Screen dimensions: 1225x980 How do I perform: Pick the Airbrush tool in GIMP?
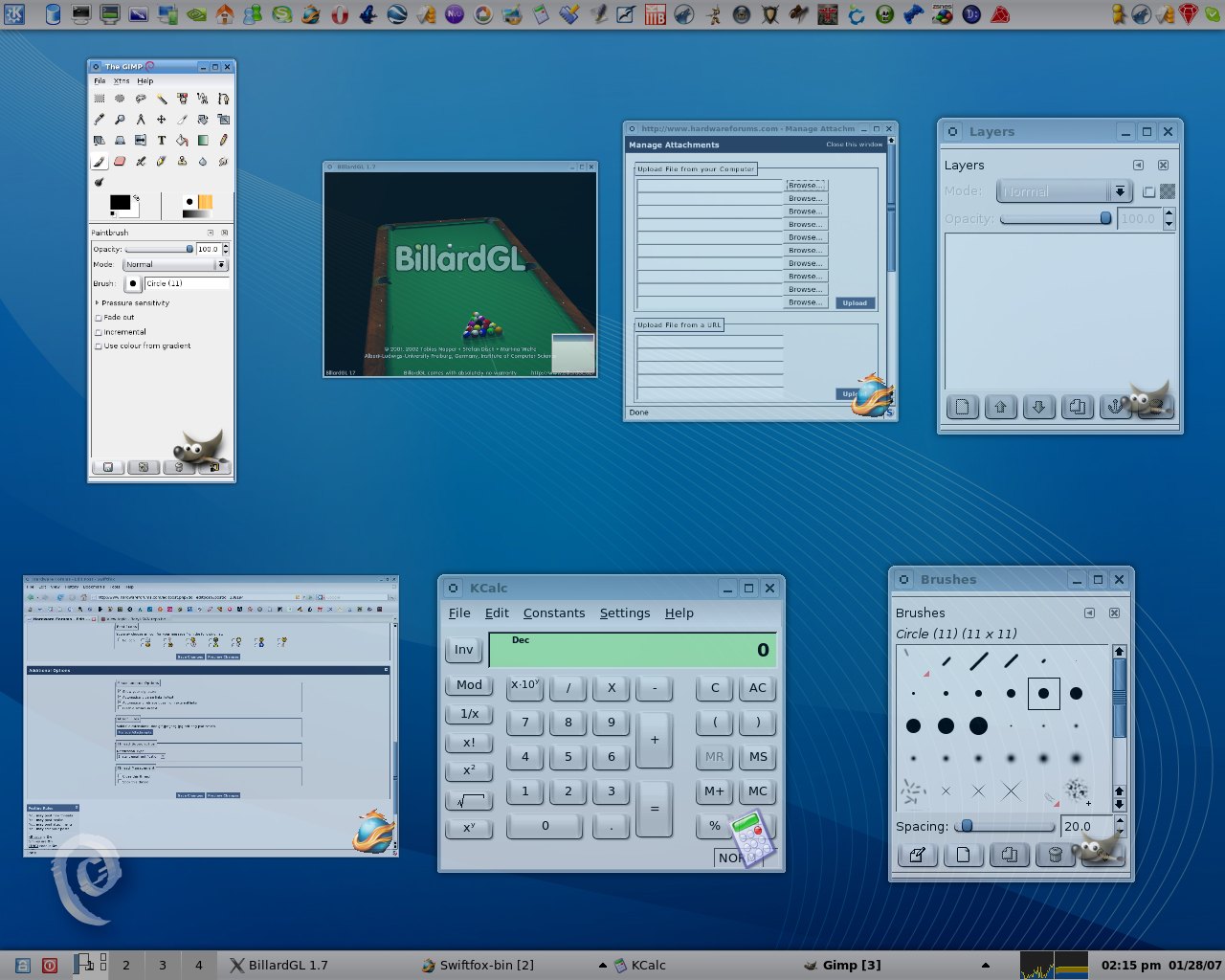pos(141,162)
